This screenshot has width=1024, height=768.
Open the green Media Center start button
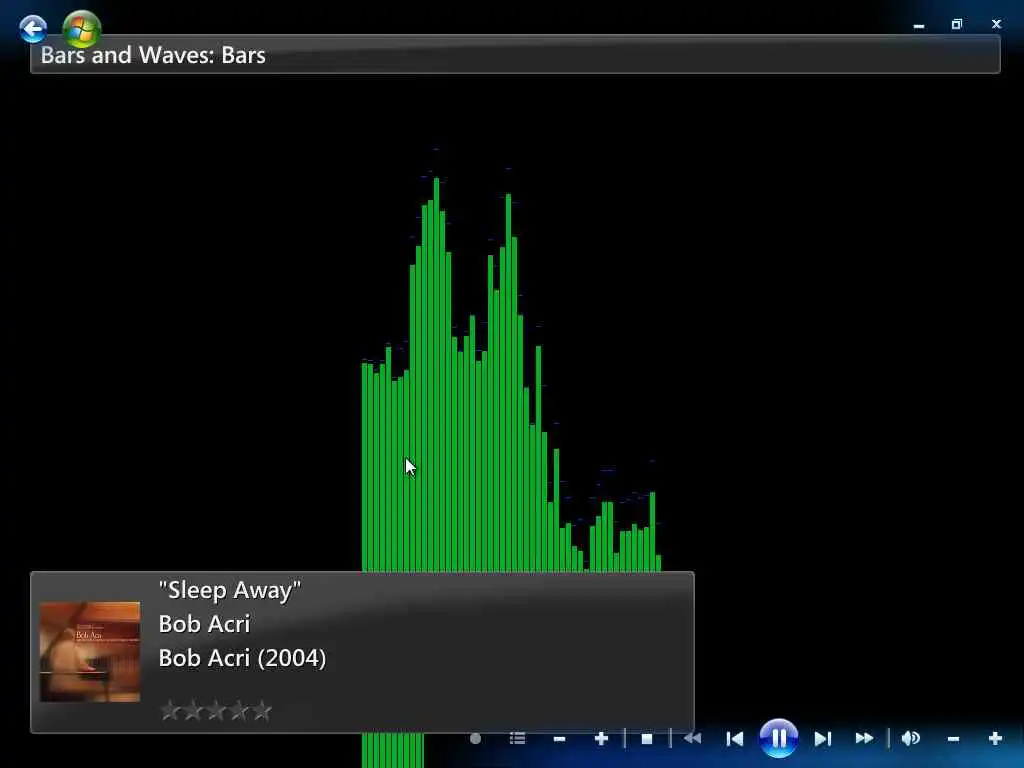click(82, 29)
